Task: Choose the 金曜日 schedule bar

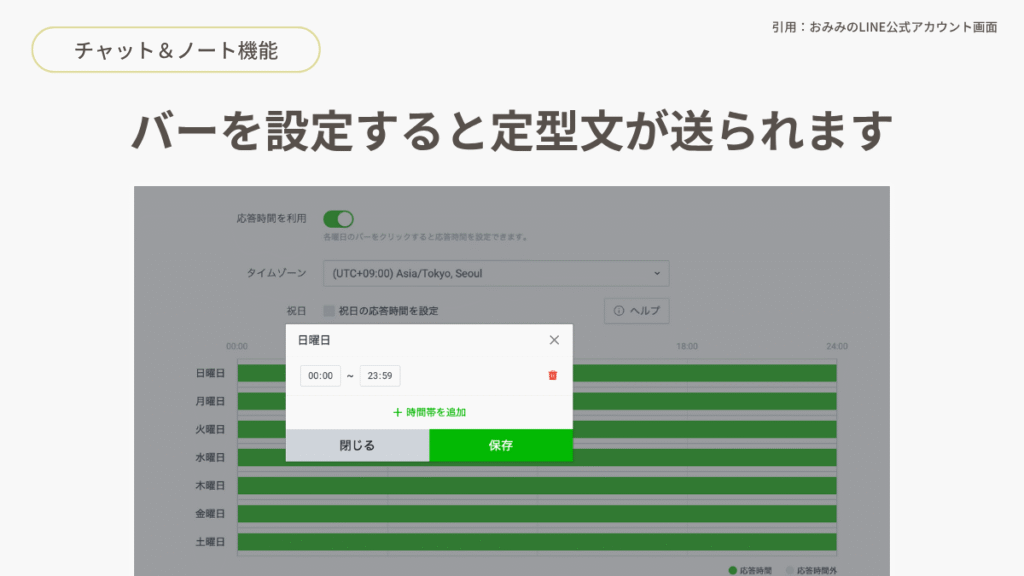Action: (536, 514)
